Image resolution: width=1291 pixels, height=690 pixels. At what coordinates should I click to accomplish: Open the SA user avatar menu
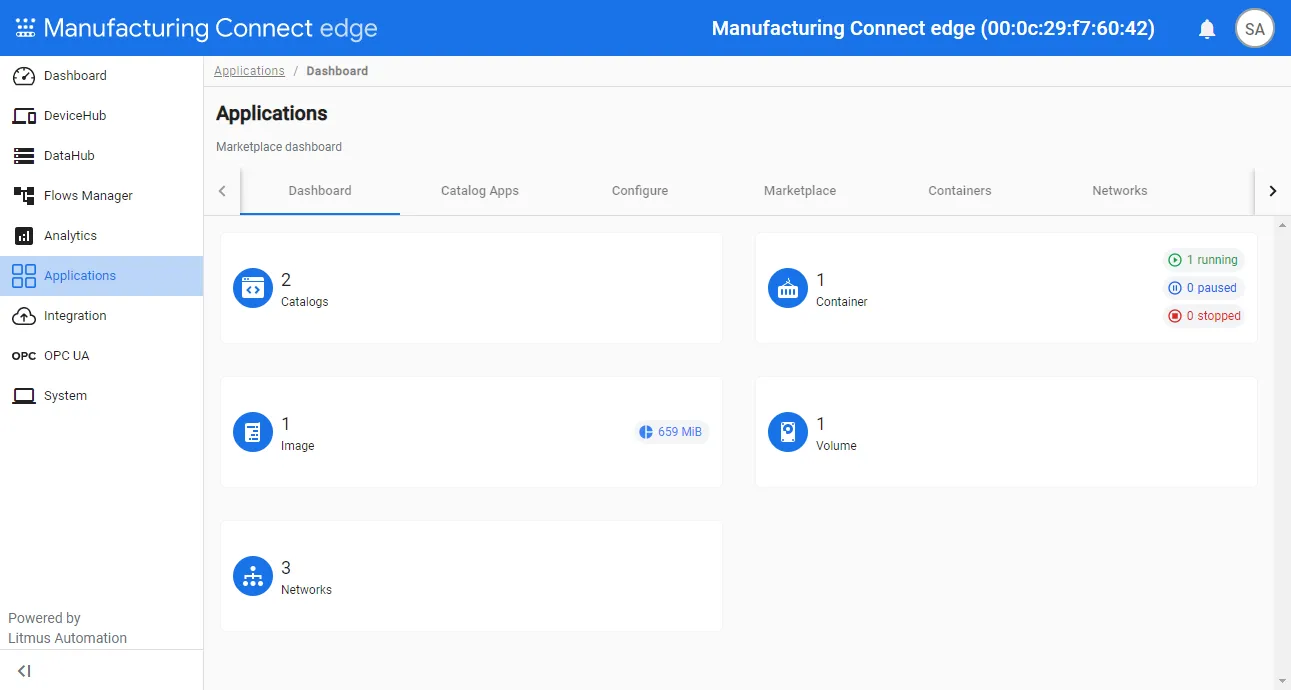[1255, 28]
